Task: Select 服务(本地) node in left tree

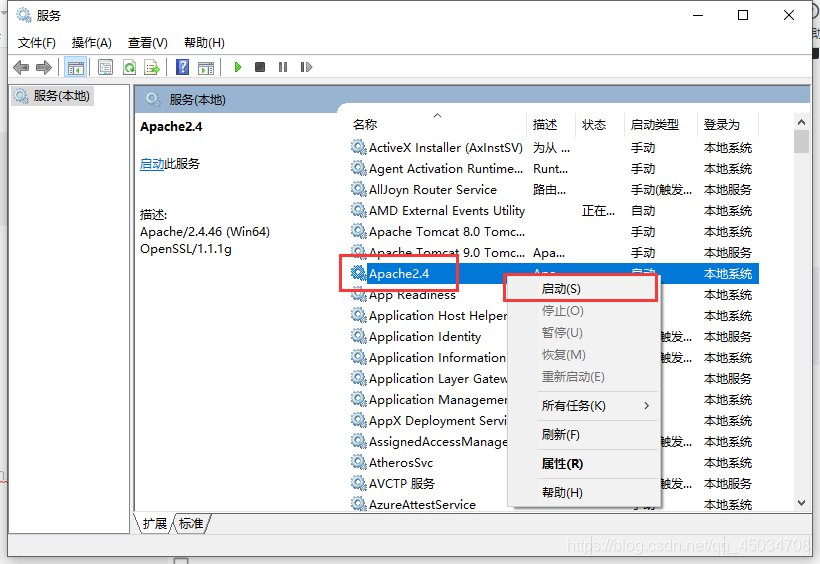Action: (x=52, y=96)
